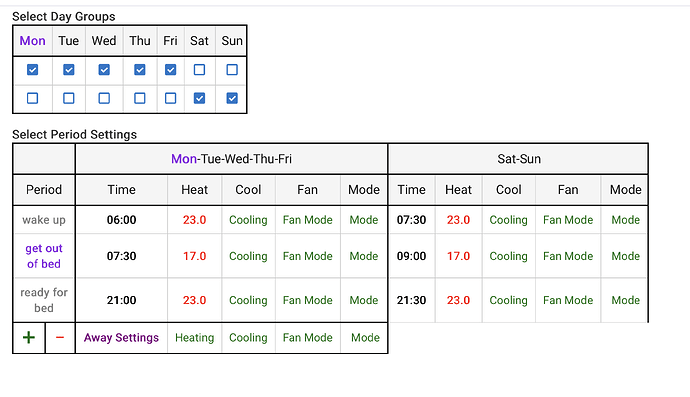Click the Tue day header

tap(69, 40)
